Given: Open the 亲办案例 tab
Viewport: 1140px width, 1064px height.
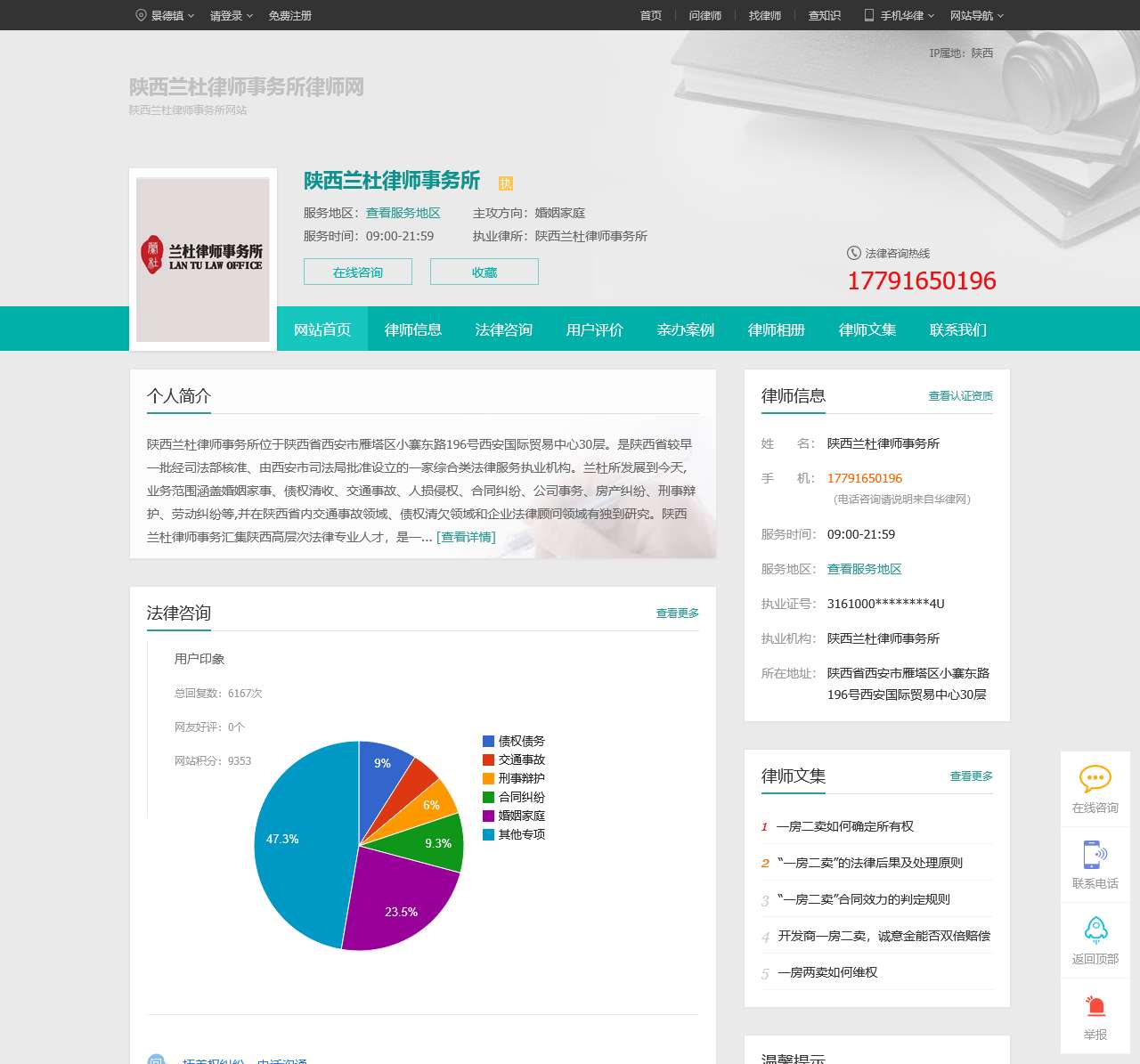Looking at the screenshot, I should tap(686, 329).
